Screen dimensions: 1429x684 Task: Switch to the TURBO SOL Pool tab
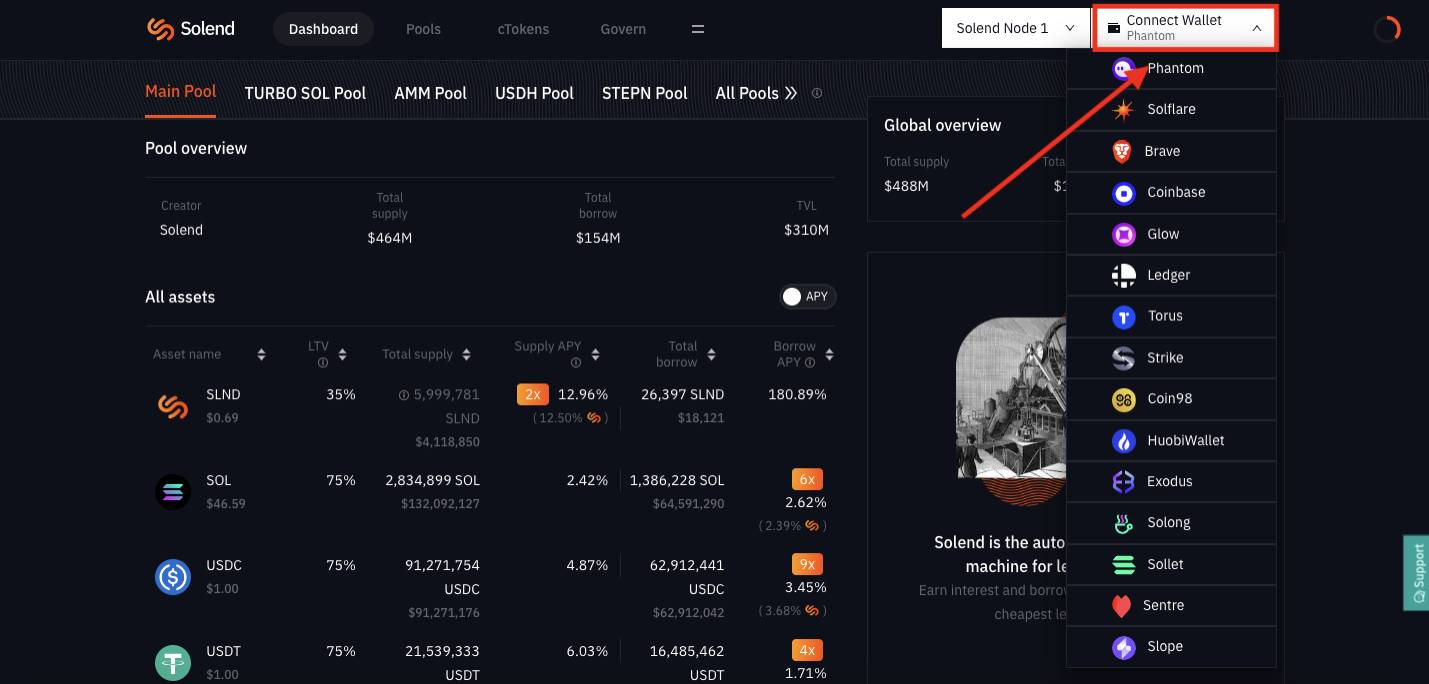(305, 93)
